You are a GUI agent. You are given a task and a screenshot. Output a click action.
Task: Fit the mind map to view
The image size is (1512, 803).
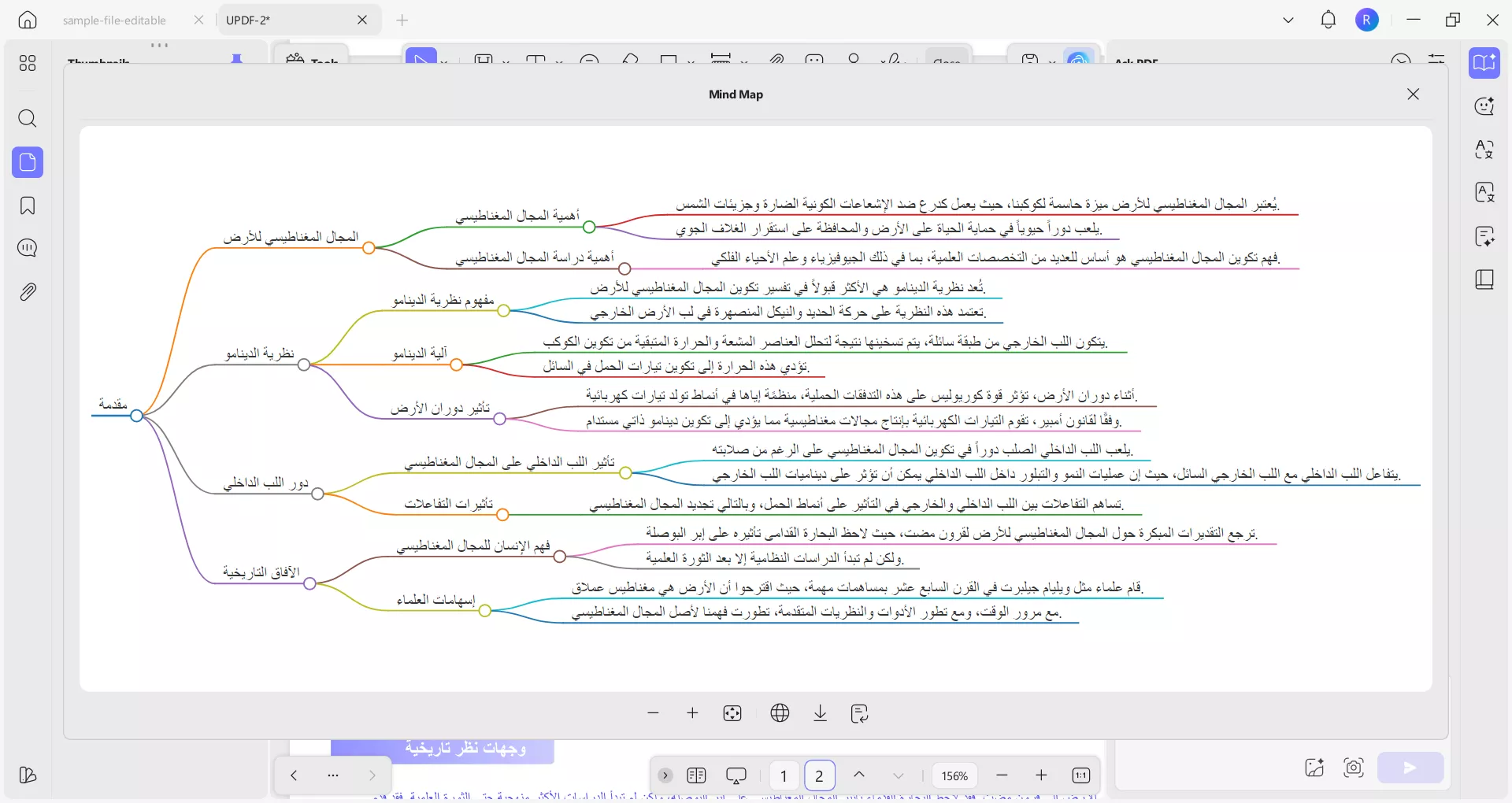coord(732,713)
